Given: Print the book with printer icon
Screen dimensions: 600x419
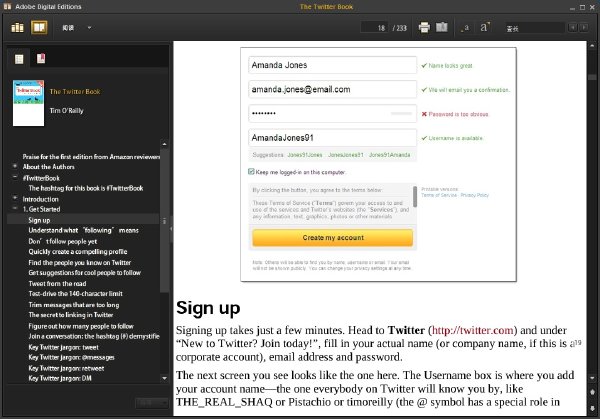Looking at the screenshot, I should click(424, 27).
